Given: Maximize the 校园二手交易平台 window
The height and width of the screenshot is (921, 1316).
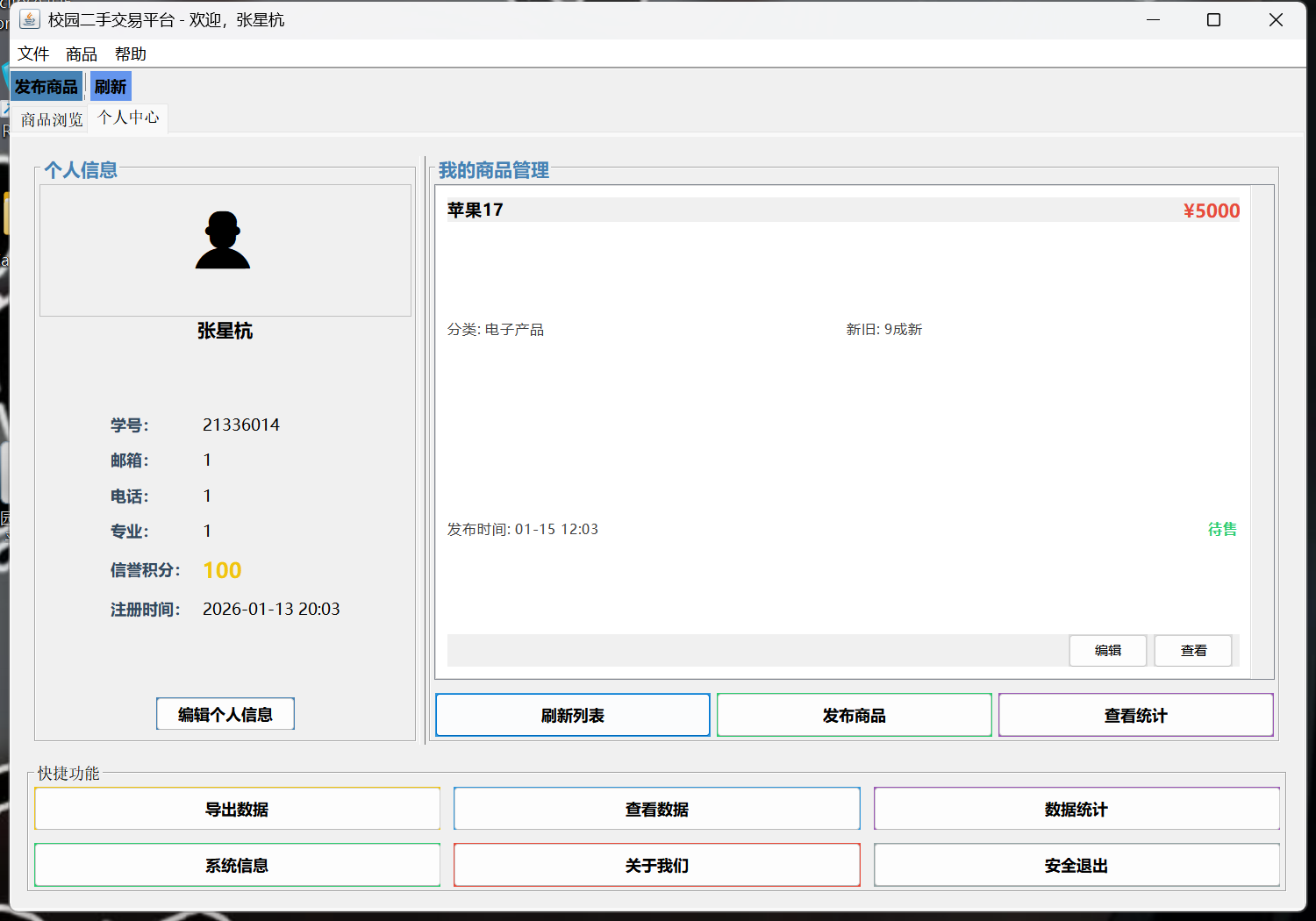Looking at the screenshot, I should (1214, 19).
